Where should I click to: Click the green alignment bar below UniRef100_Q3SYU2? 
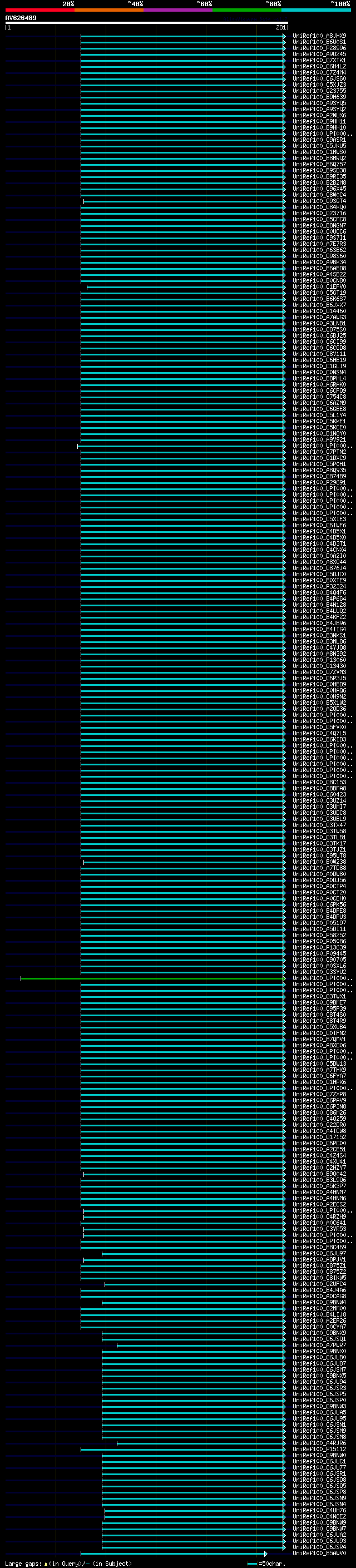[x=153, y=978]
